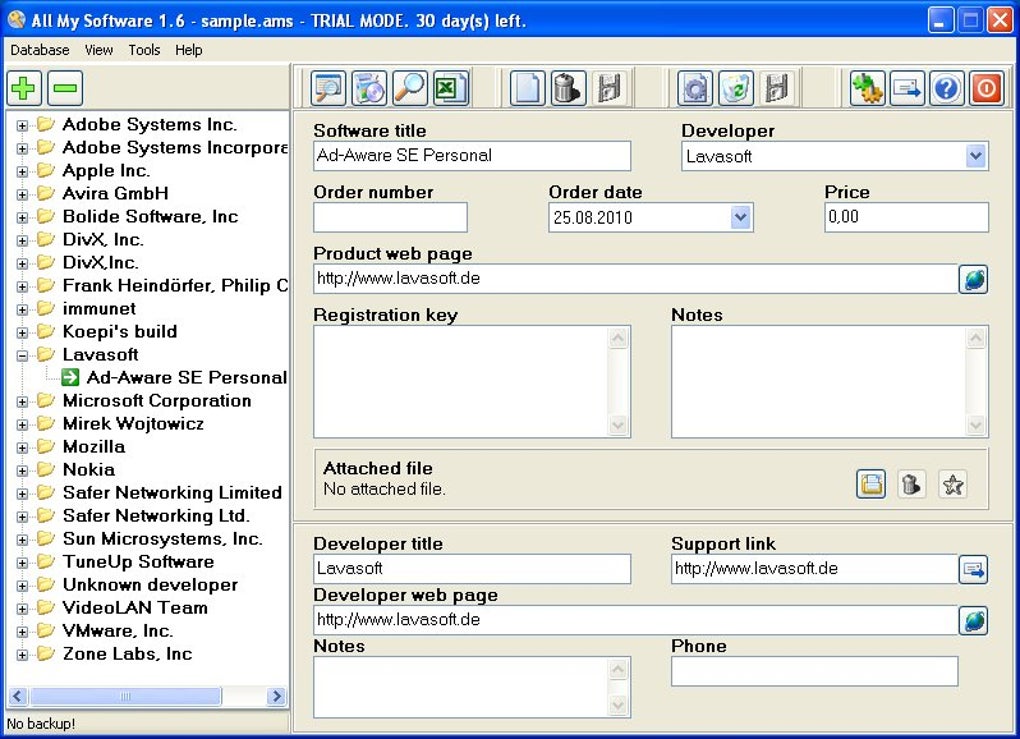Open the search tool on the toolbar

409,88
